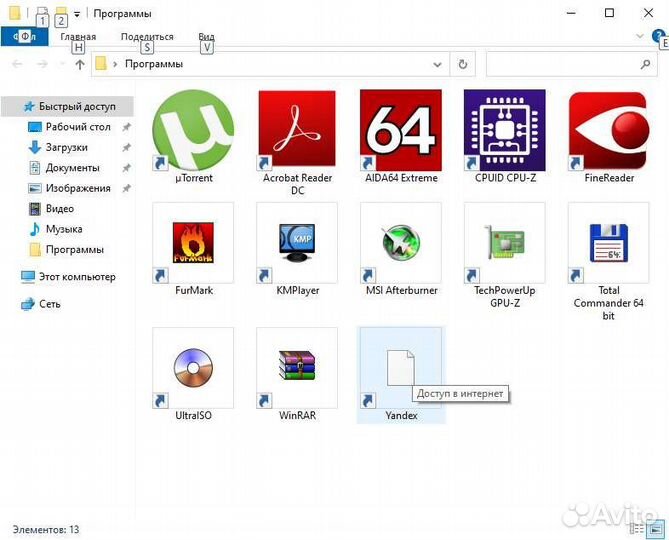Open the Главная ribbon tab

click(x=78, y=37)
